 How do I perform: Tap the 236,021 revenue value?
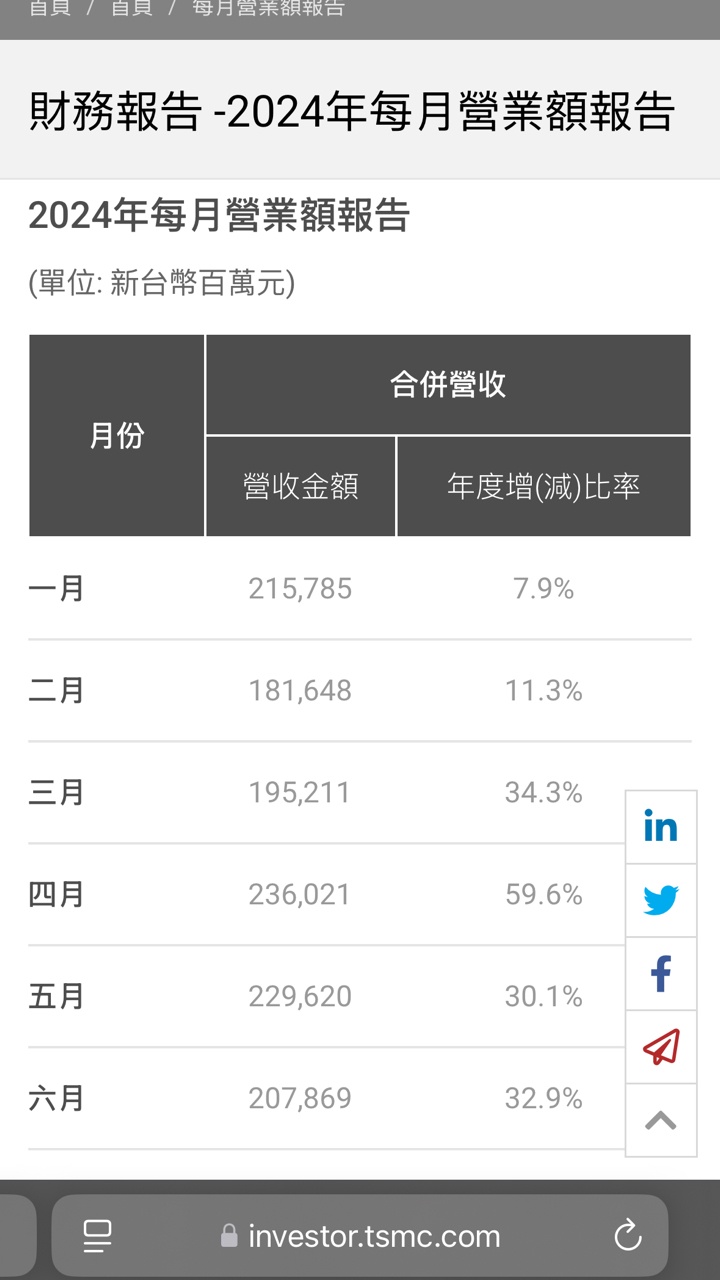pyautogui.click(x=299, y=894)
